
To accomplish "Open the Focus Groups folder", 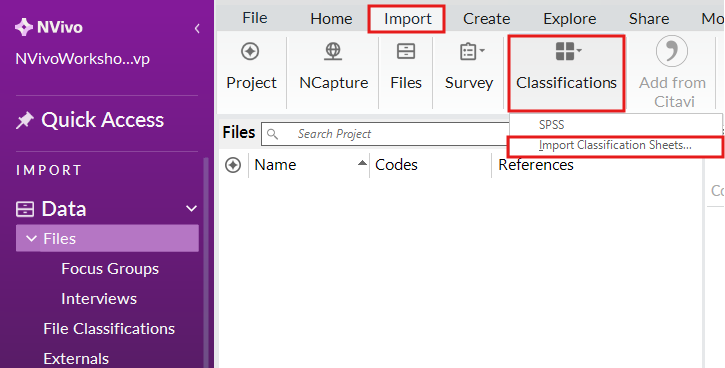I will coord(110,269).
